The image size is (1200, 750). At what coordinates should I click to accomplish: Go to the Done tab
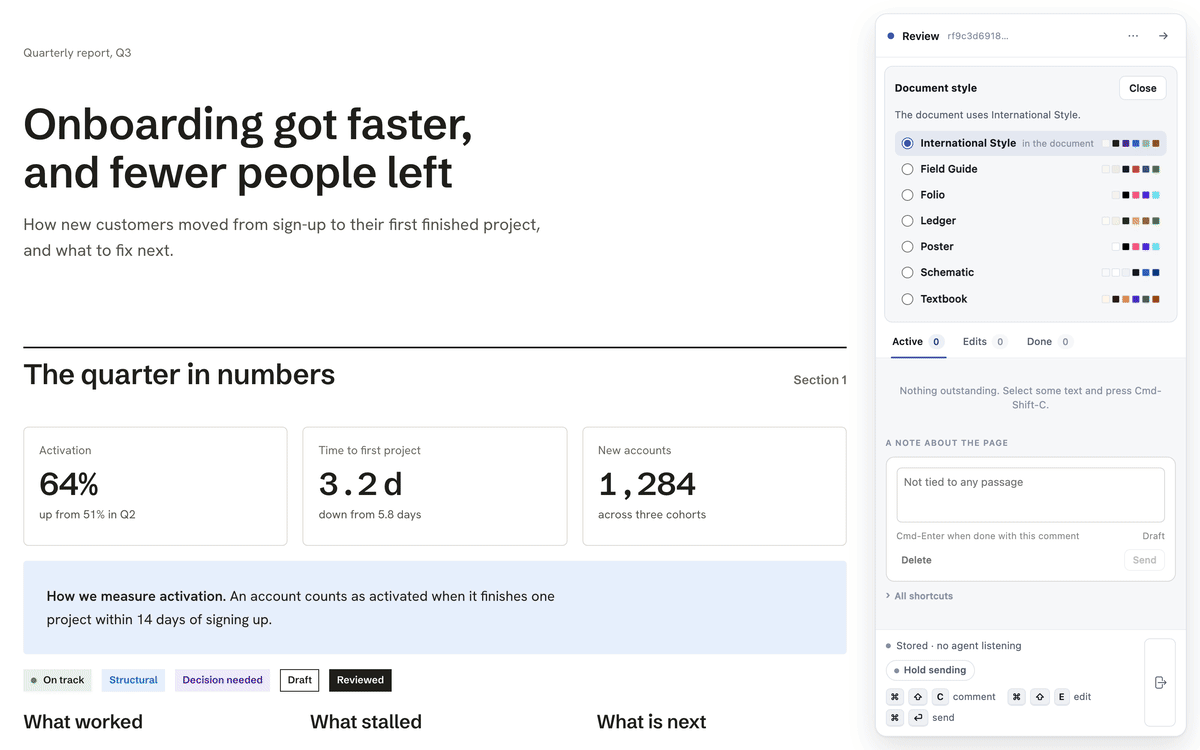pyautogui.click(x=1049, y=342)
